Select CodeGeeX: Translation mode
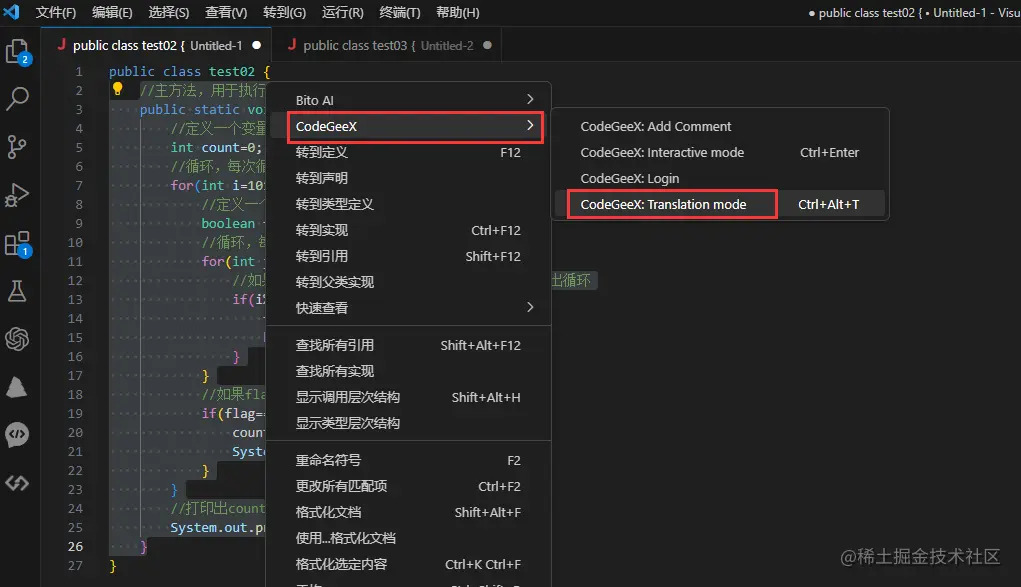The image size is (1021, 587). click(x=670, y=204)
